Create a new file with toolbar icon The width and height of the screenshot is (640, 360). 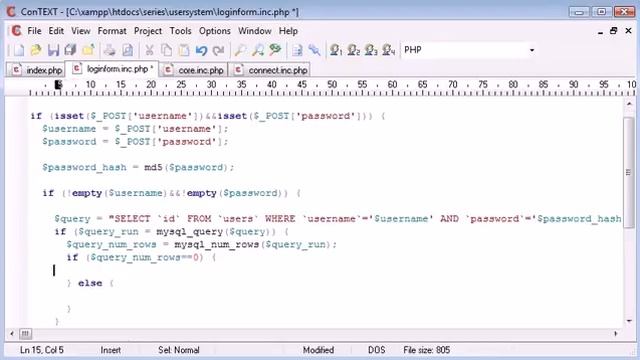(18, 50)
